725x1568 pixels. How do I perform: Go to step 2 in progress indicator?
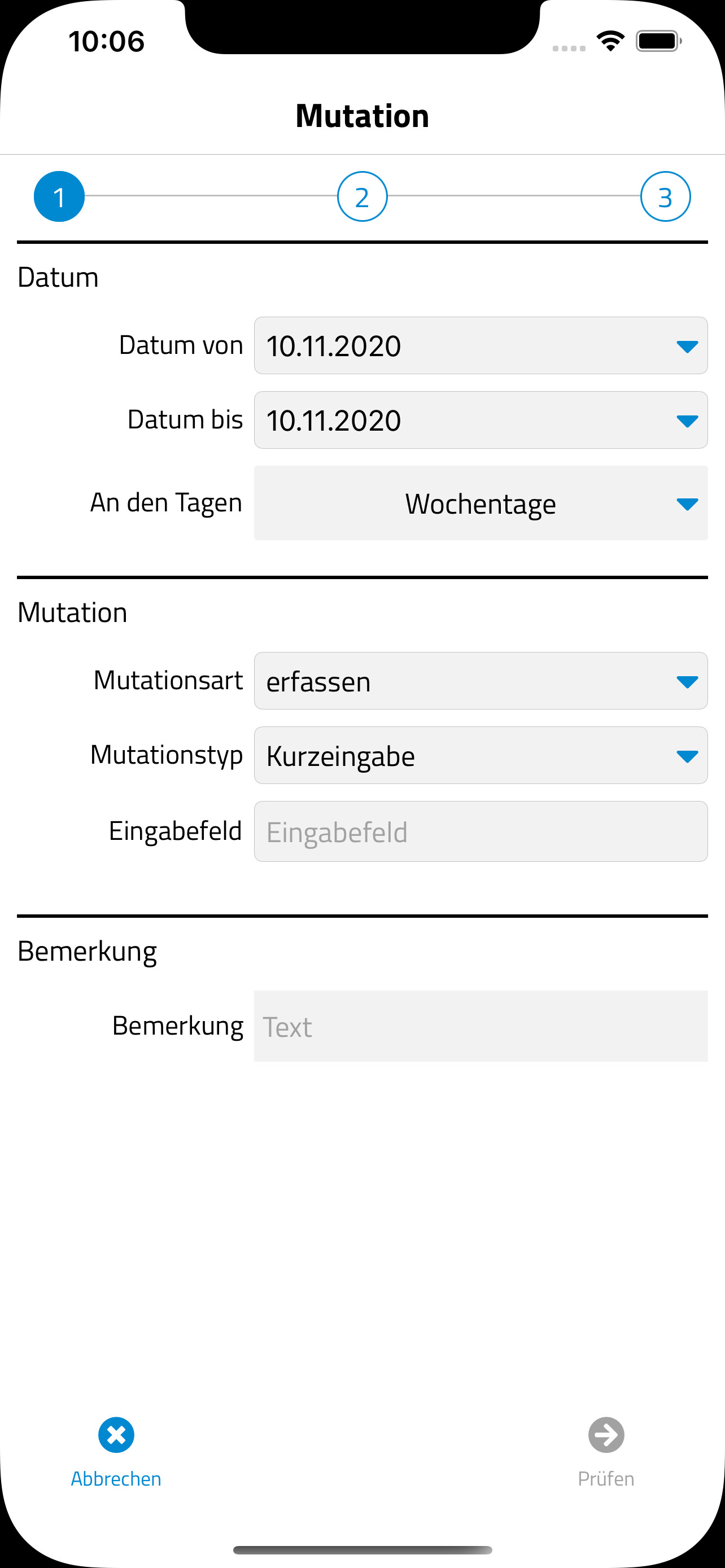pyautogui.click(x=362, y=196)
